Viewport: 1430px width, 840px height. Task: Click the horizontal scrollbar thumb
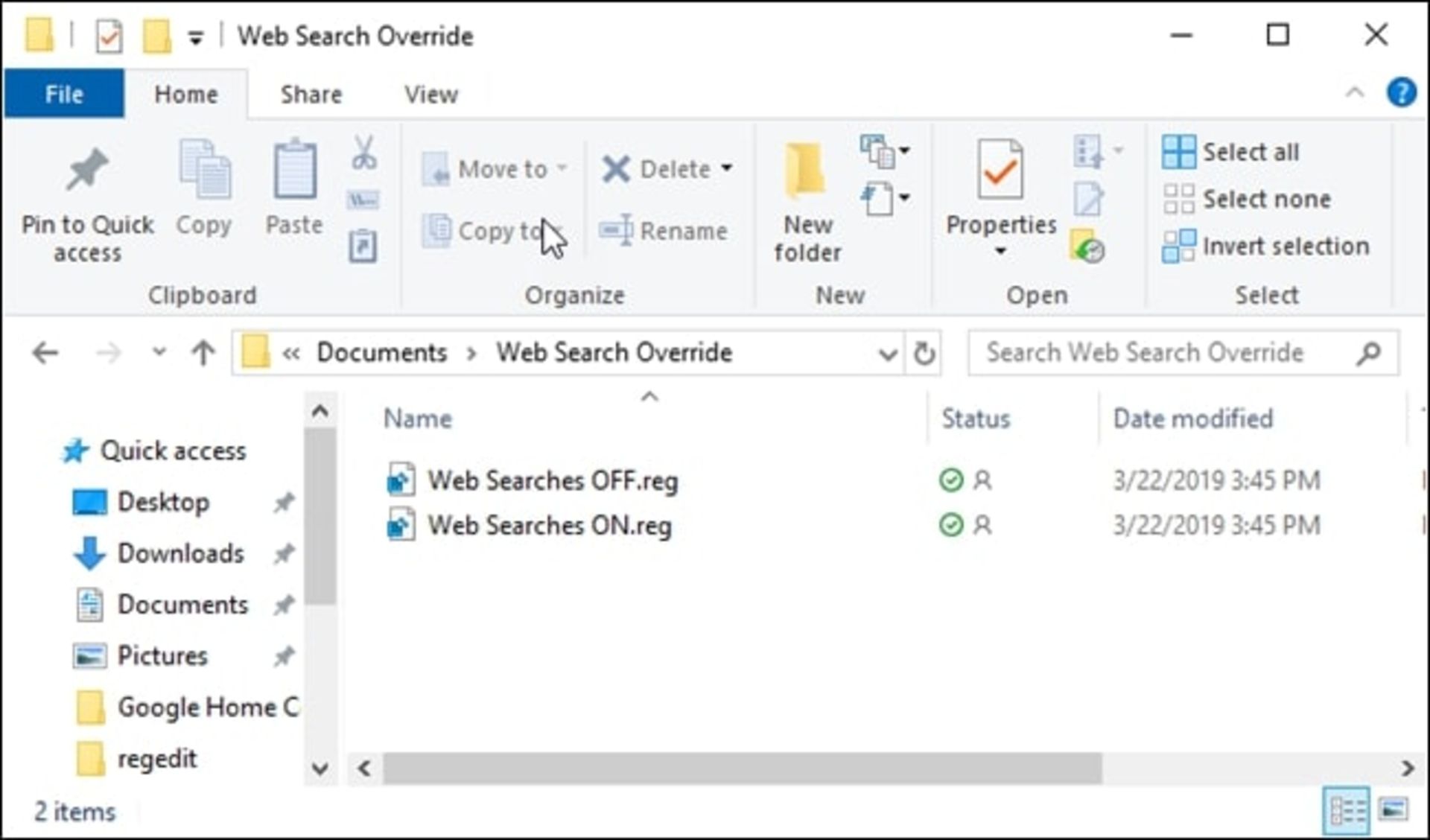click(x=741, y=769)
